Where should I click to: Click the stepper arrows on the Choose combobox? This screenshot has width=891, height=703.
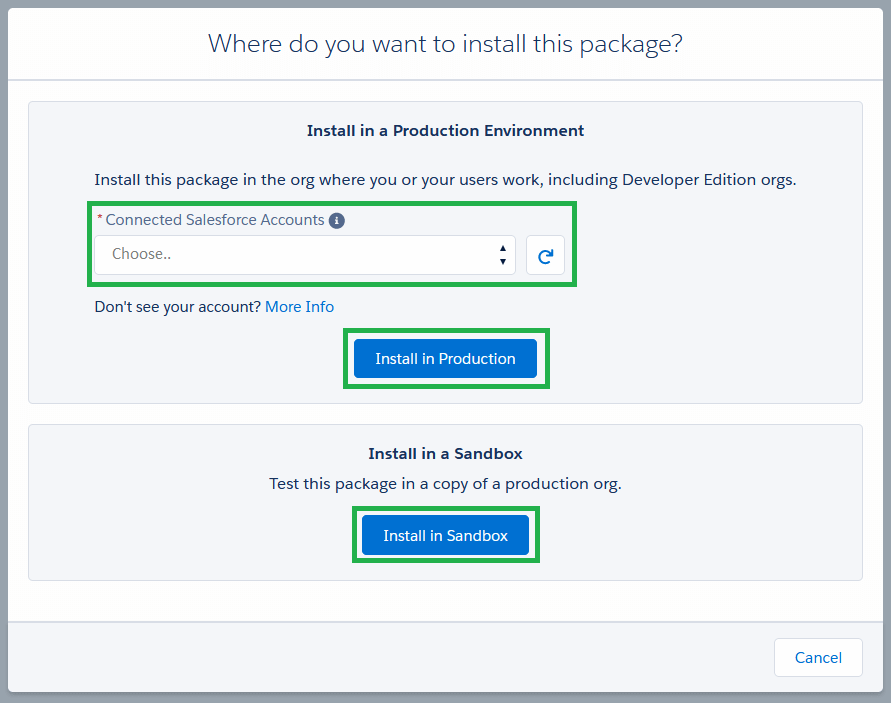pos(503,255)
